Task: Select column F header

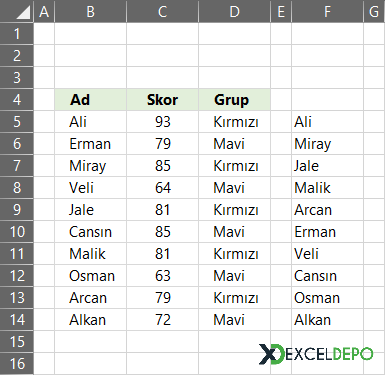Action: [327, 11]
